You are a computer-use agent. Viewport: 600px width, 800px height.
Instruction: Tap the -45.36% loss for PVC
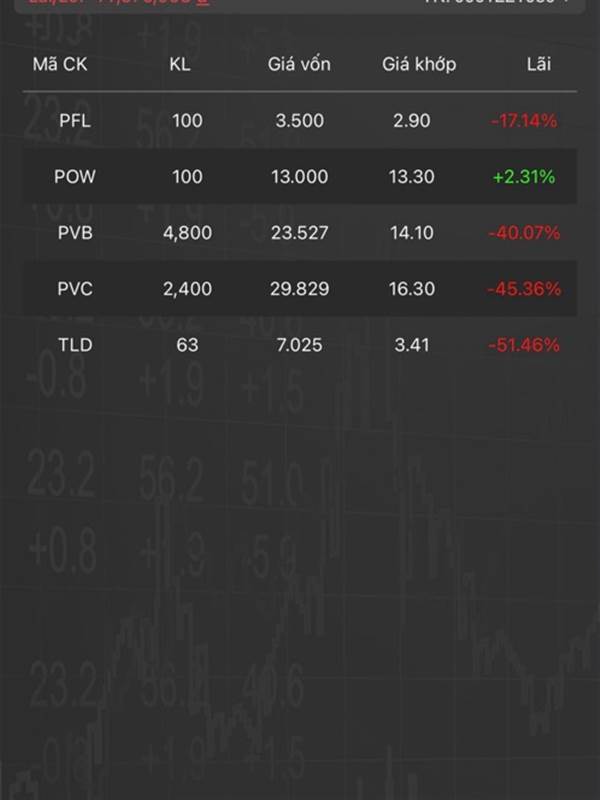tap(524, 289)
